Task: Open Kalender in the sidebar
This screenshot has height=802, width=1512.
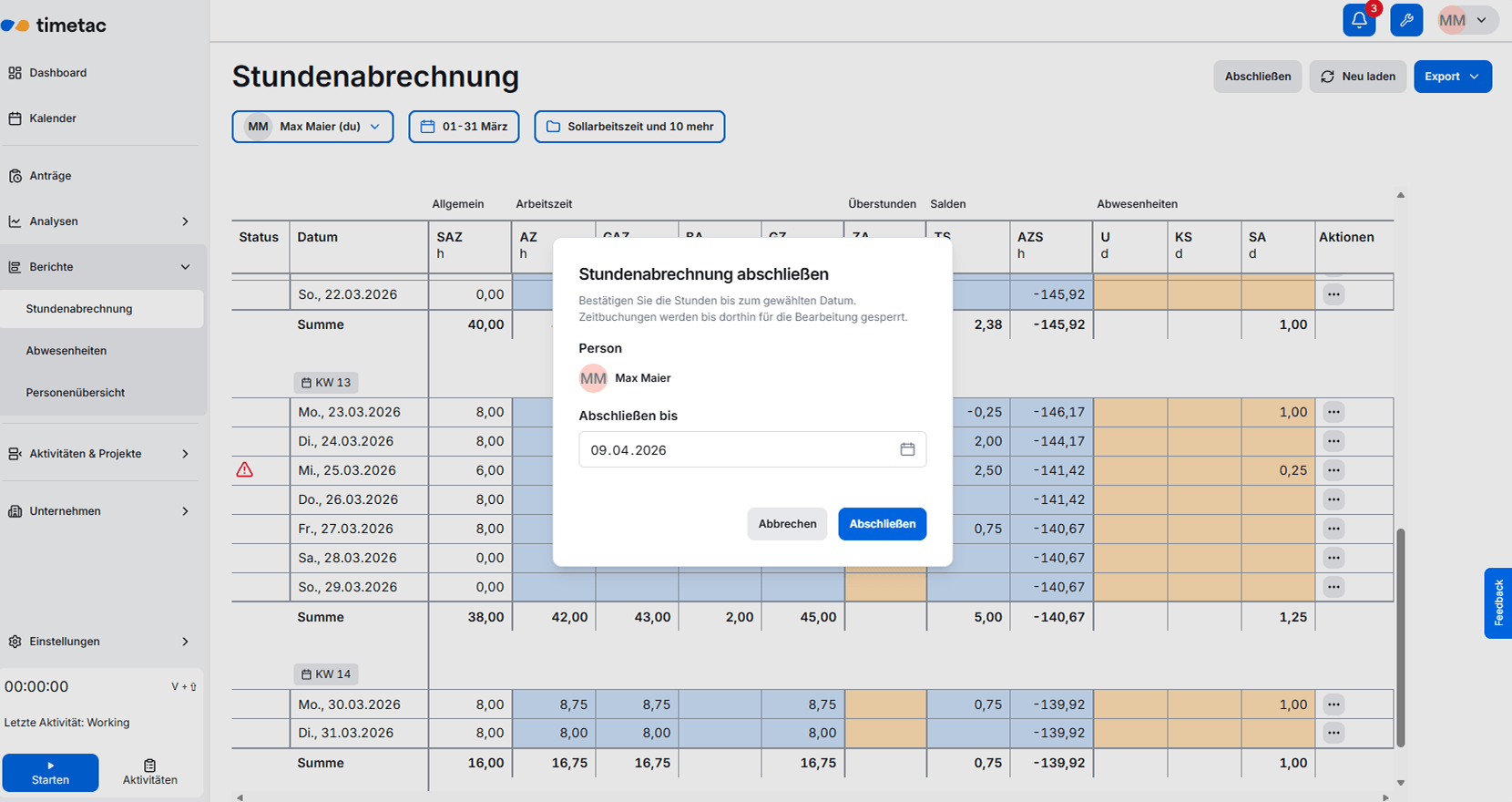Action: coord(102,118)
